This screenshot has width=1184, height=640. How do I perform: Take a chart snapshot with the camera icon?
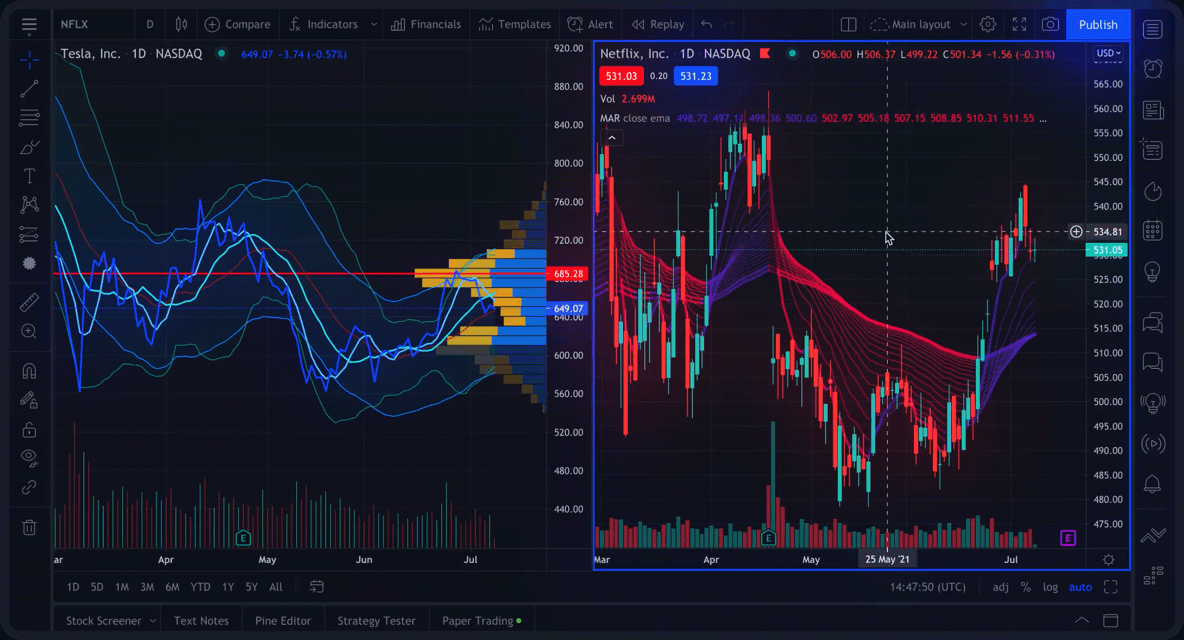(x=1051, y=24)
